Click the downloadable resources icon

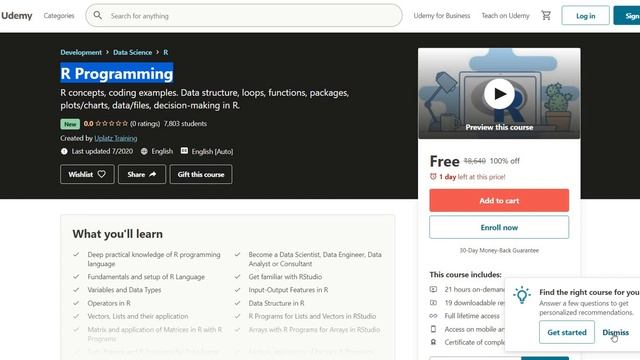pos(433,303)
